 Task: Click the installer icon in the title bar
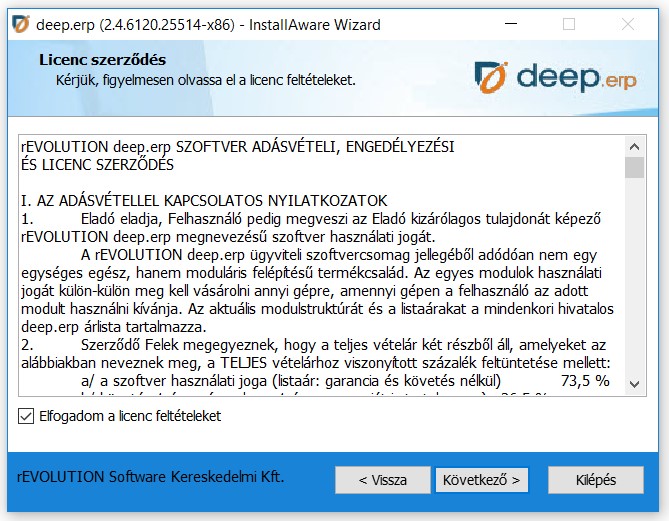(x=18, y=24)
